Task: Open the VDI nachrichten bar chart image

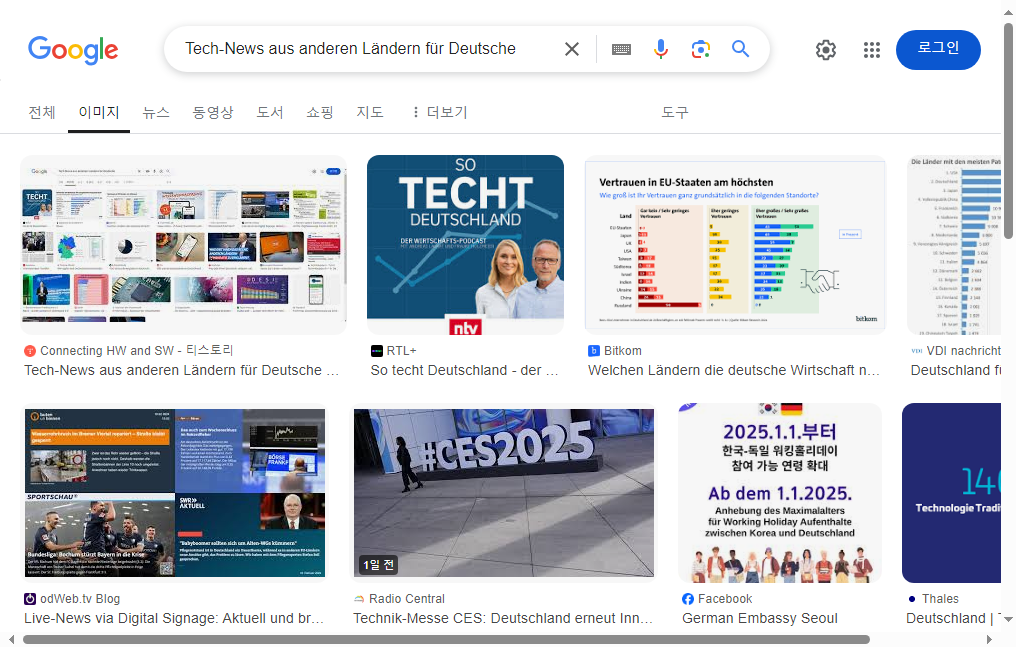Action: point(954,245)
